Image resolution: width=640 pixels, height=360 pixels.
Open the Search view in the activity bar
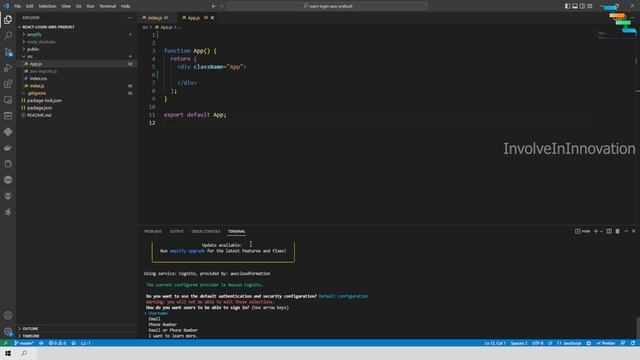pos(8,36)
